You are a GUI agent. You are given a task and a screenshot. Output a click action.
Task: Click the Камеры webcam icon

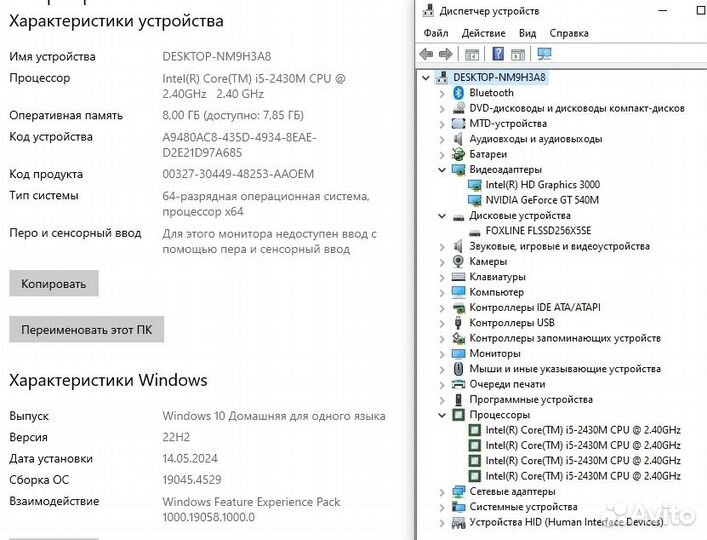pos(458,262)
